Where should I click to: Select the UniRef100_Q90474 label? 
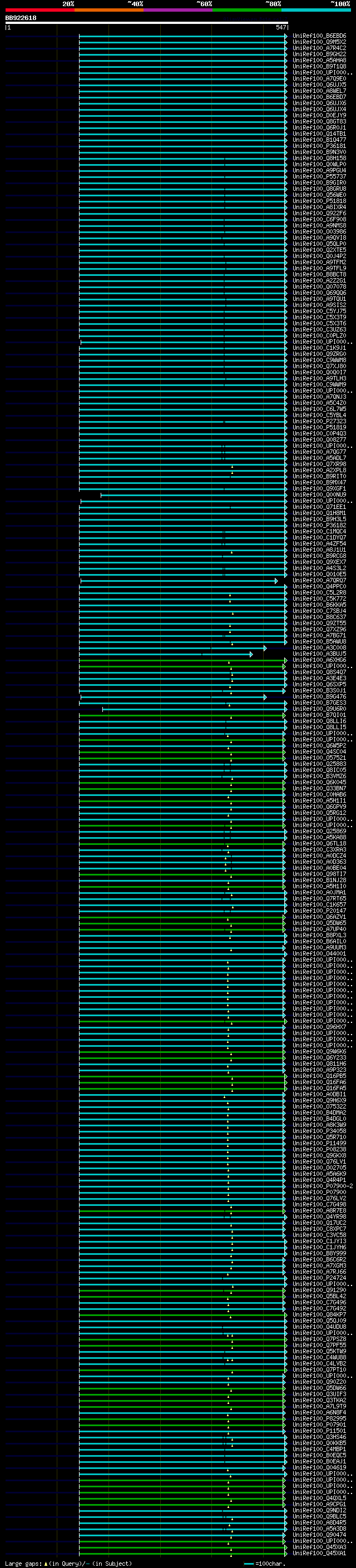tap(319, 1535)
